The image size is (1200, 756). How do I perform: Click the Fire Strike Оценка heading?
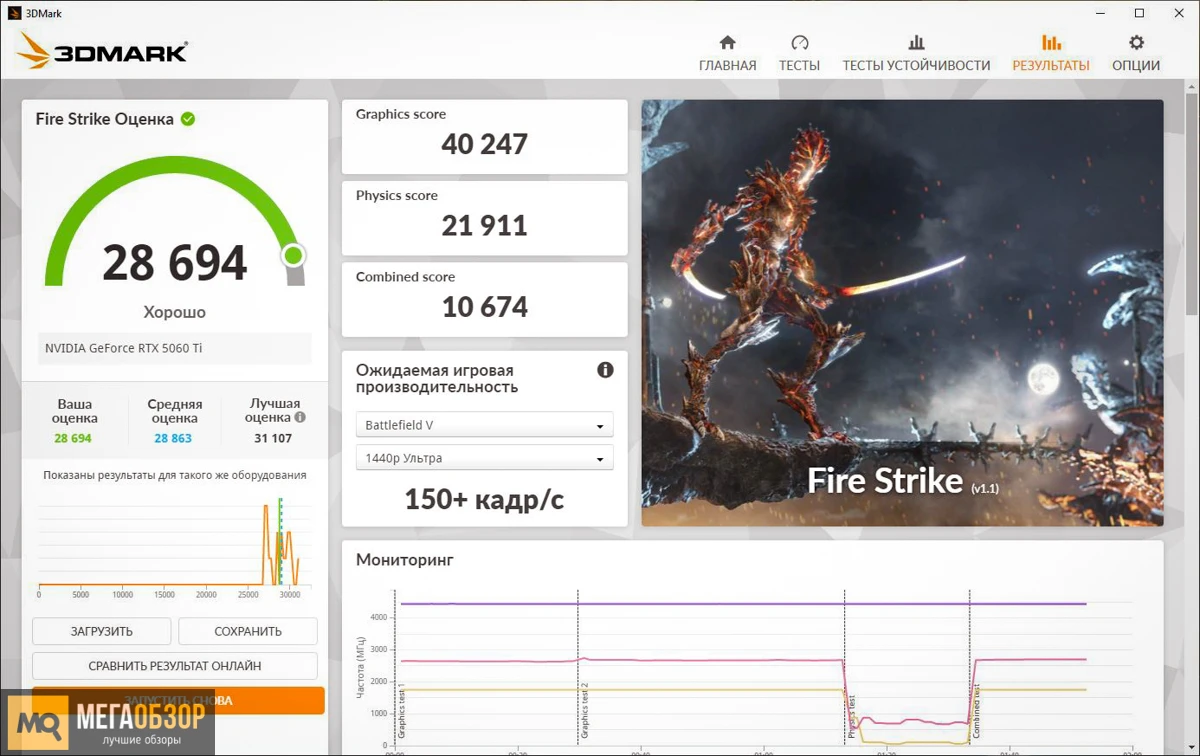tap(105, 119)
